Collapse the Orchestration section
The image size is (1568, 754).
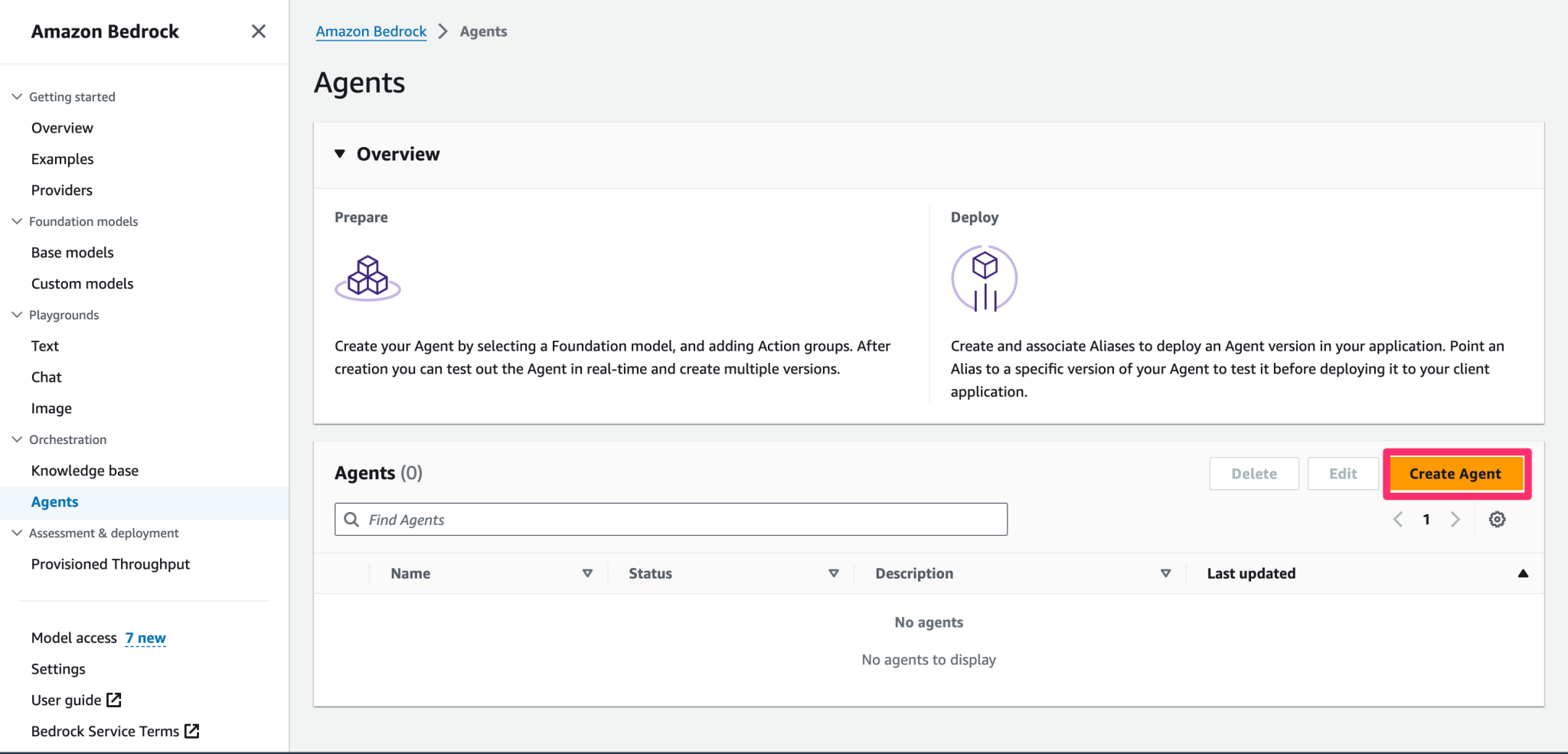click(x=17, y=439)
